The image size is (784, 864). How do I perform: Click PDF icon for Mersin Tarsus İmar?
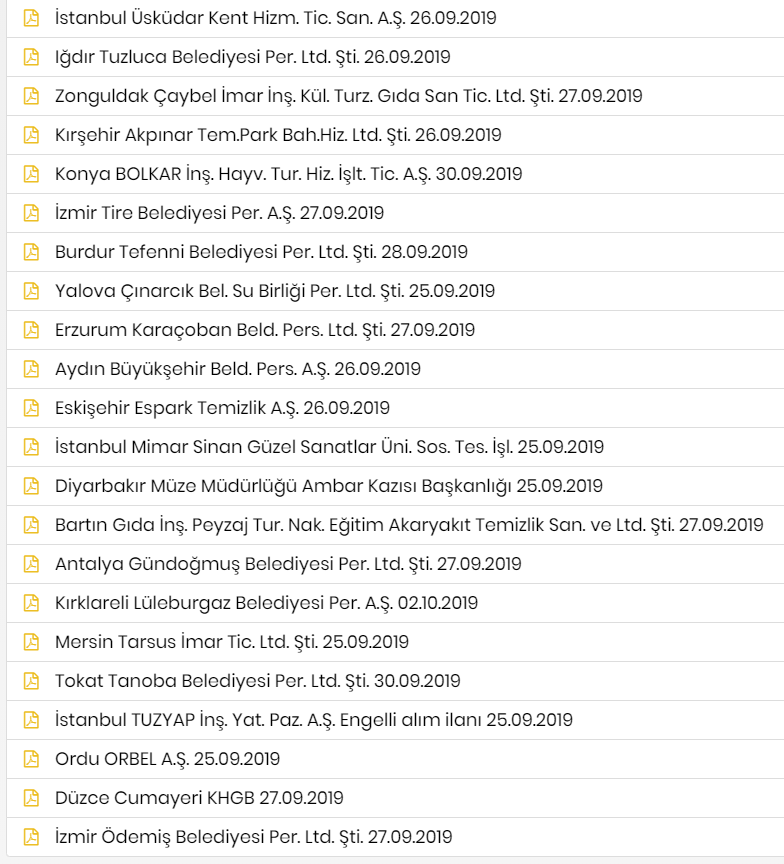pos(31,642)
